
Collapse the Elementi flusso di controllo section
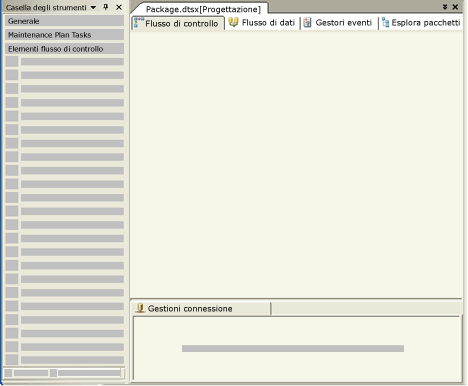[x=64, y=49]
